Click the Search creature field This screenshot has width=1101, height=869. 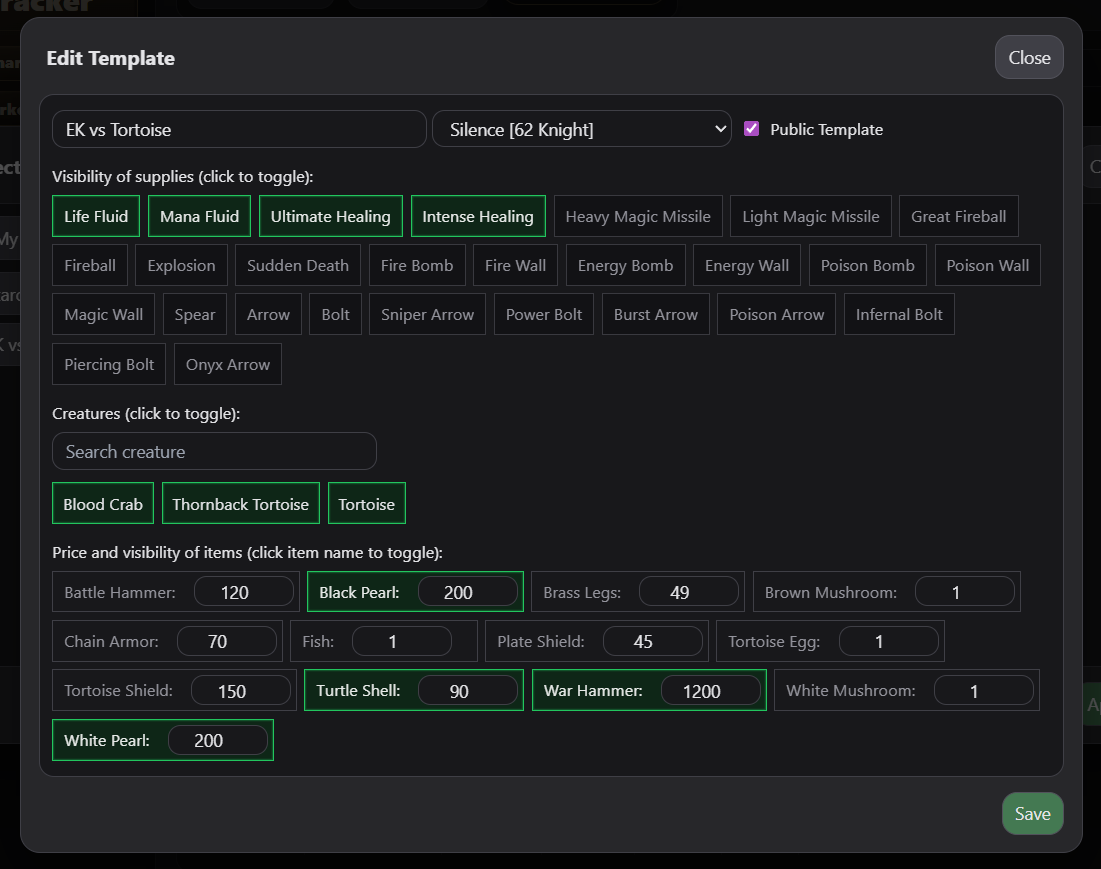214,451
